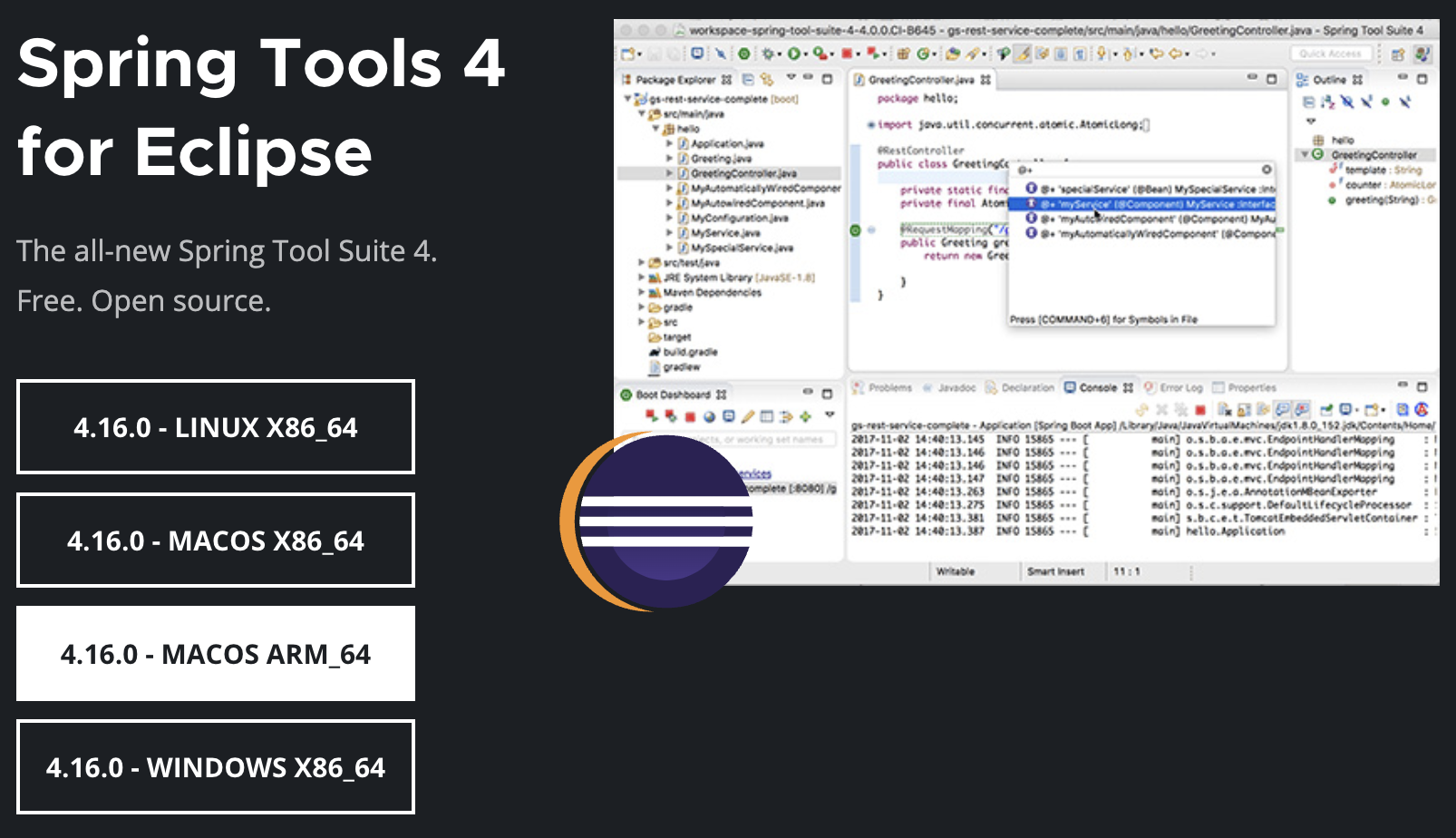Image resolution: width=1456 pixels, height=838 pixels.
Task: Select 'template : String' field in Outline
Action: click(1376, 170)
